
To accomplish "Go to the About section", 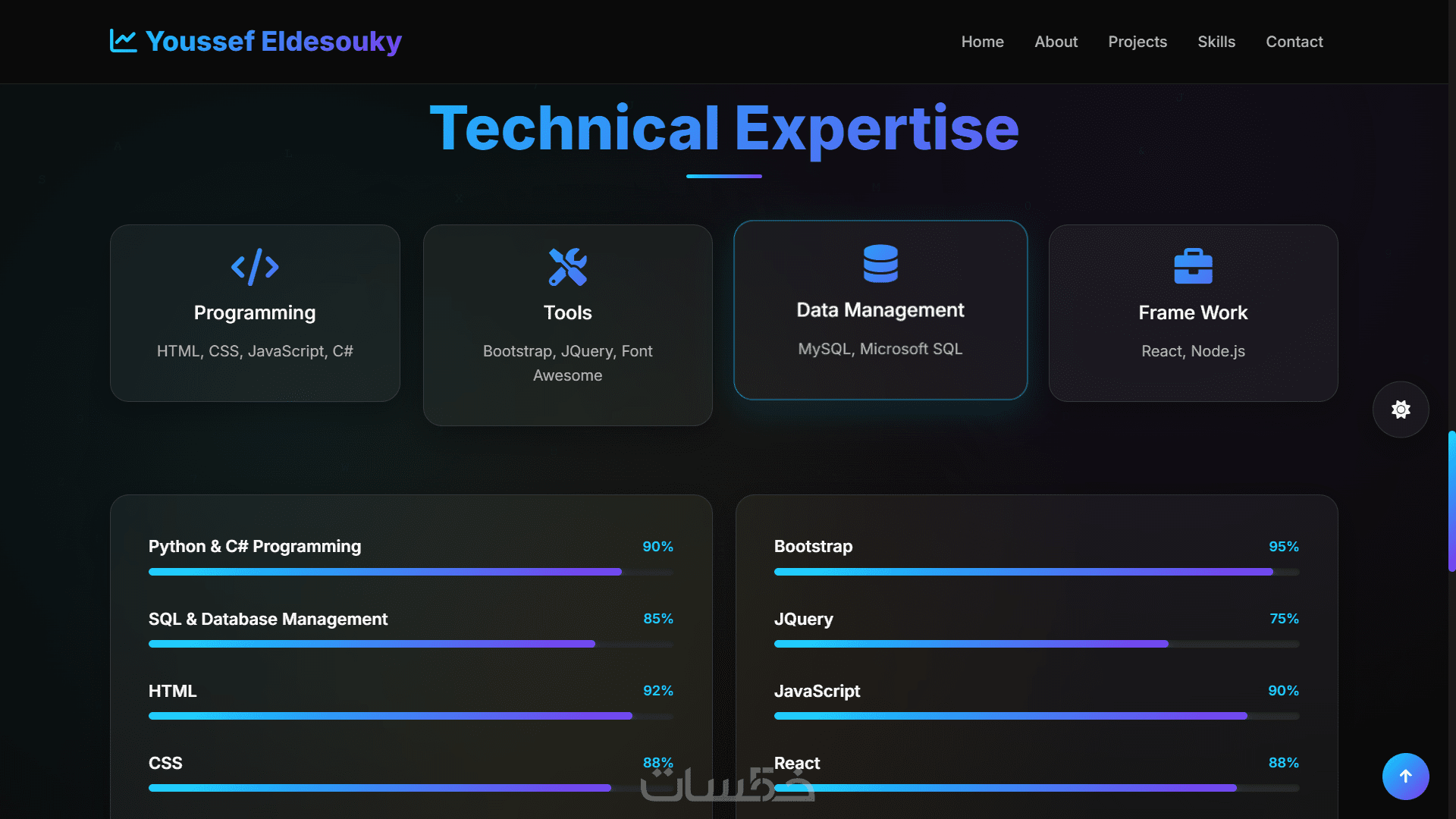I will (x=1056, y=42).
